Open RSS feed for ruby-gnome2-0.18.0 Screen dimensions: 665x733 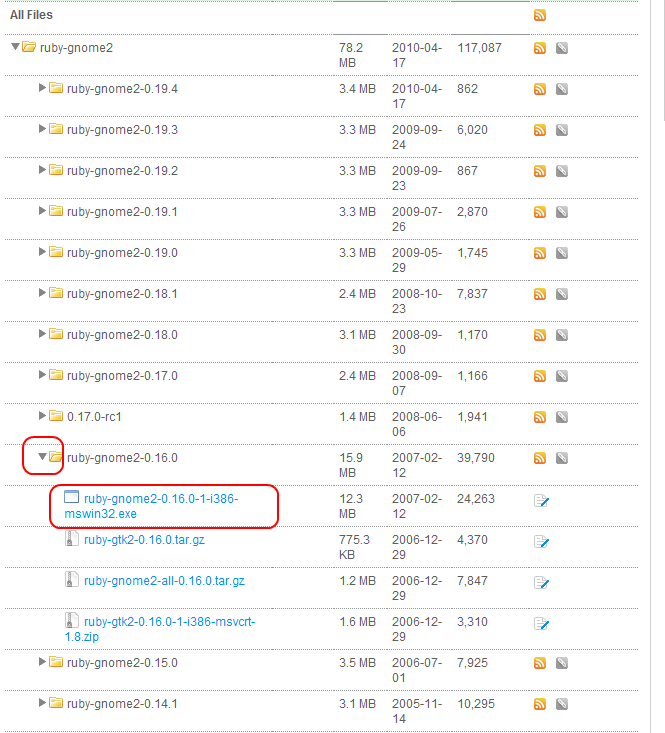[x=540, y=335]
